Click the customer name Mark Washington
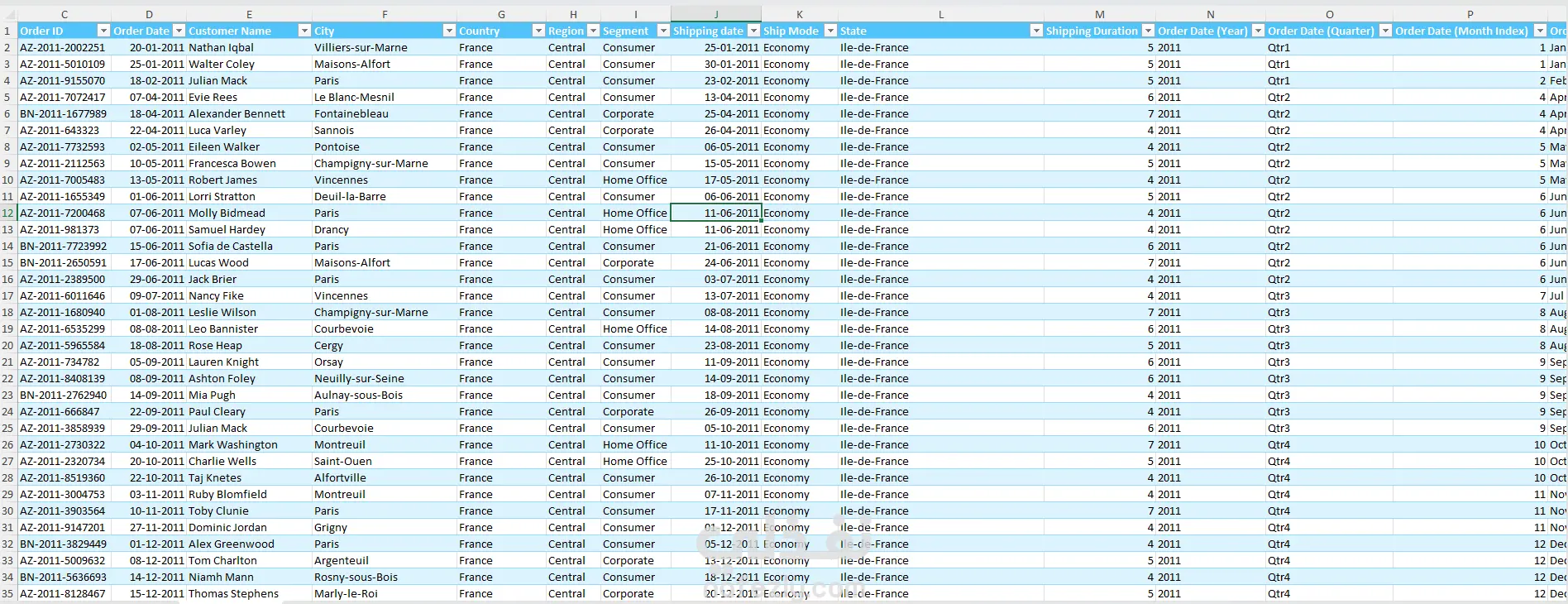The width and height of the screenshot is (1568, 604). pos(233,444)
